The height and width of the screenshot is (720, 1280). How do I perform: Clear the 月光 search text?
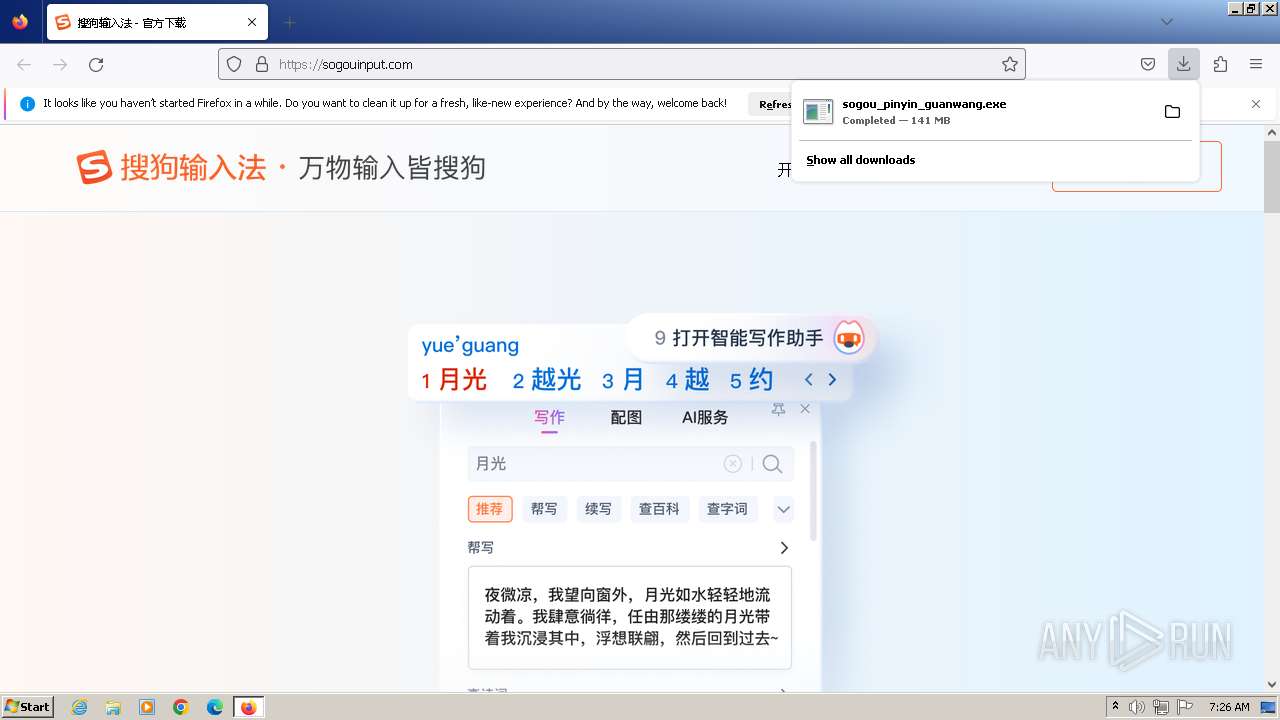pos(733,464)
